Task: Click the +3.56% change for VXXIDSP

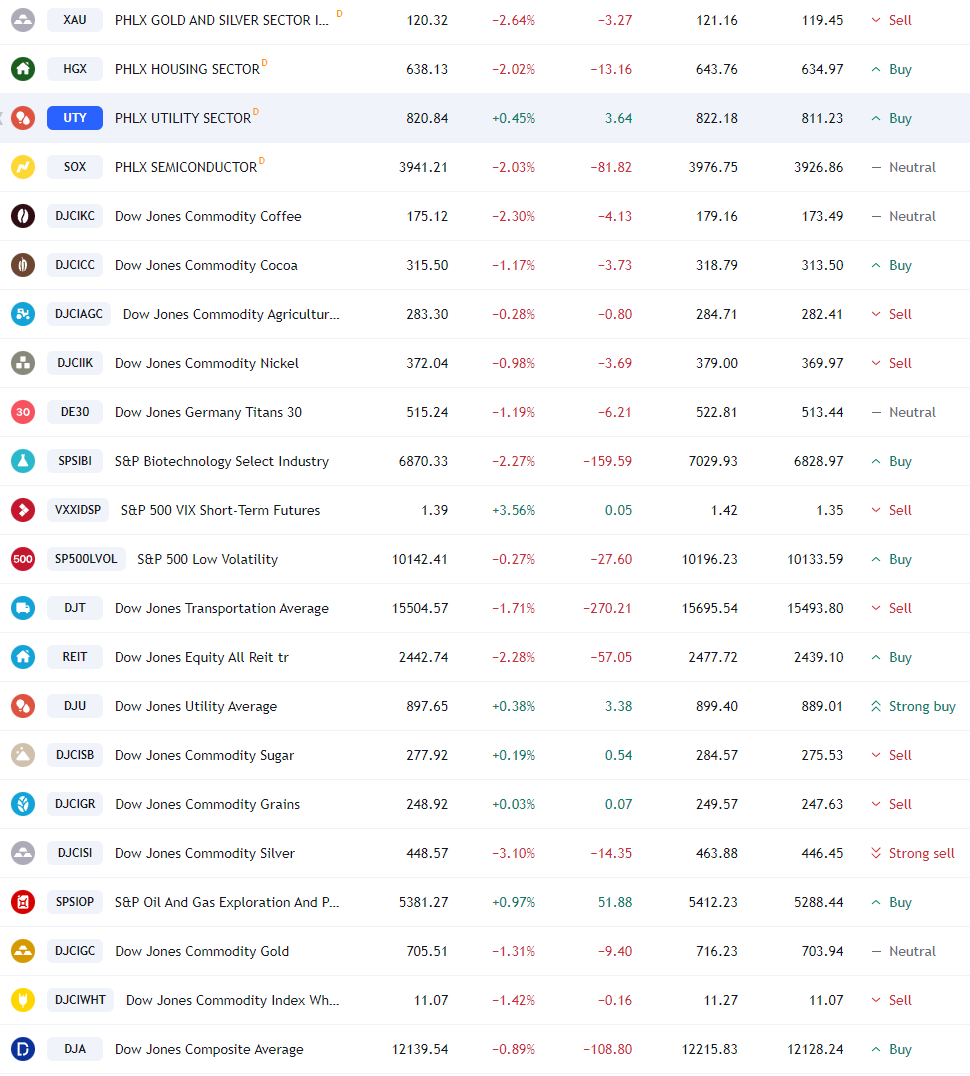Action: [513, 511]
